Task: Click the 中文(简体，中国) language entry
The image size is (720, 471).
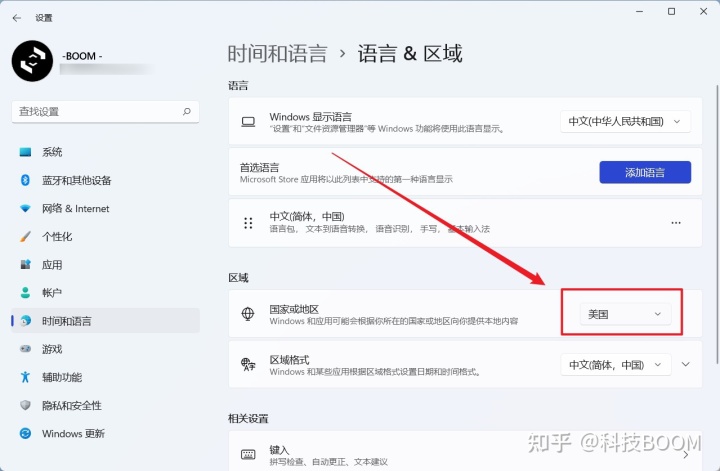Action: click(x=465, y=223)
